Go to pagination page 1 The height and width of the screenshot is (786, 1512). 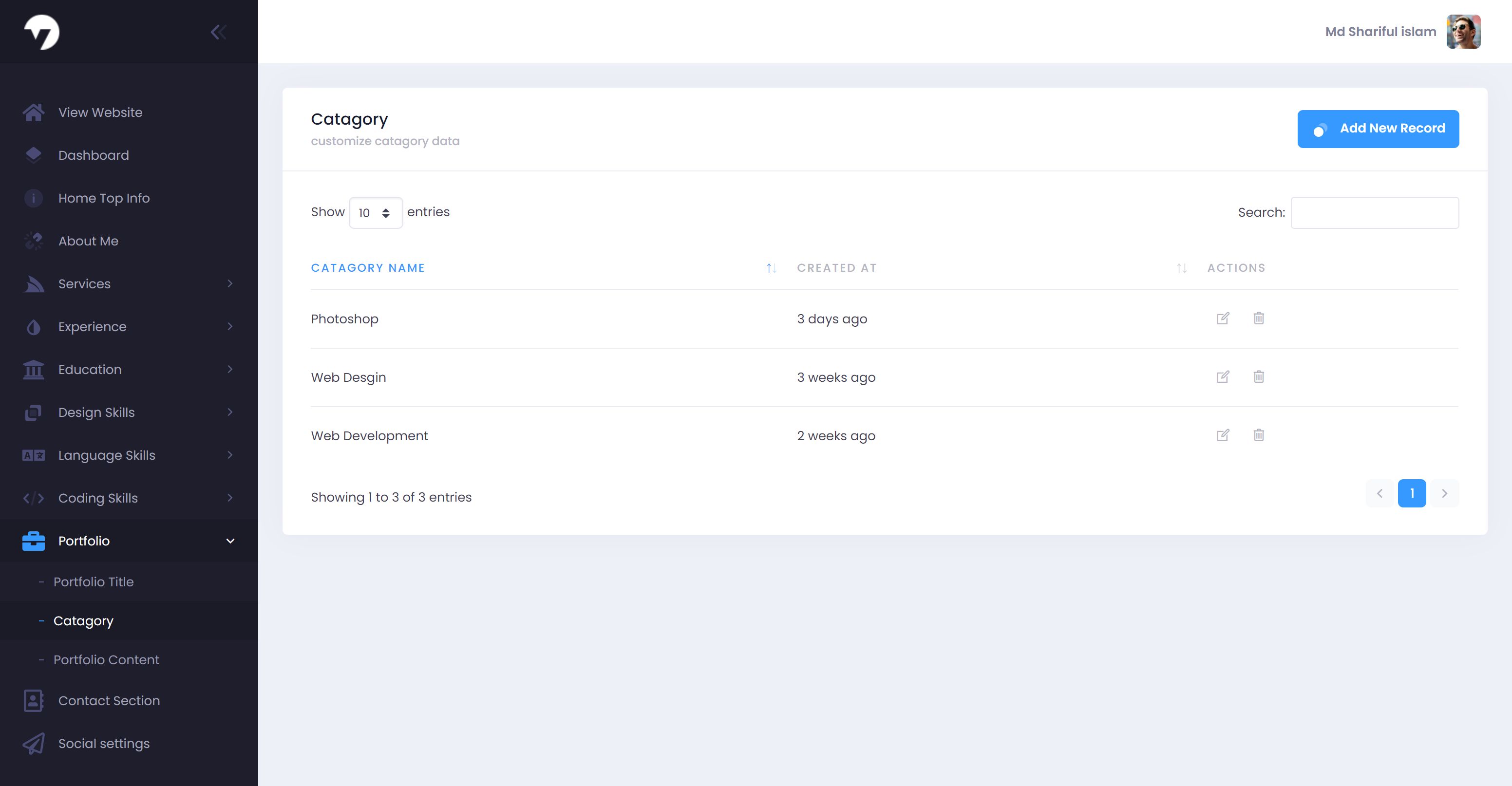(x=1412, y=493)
